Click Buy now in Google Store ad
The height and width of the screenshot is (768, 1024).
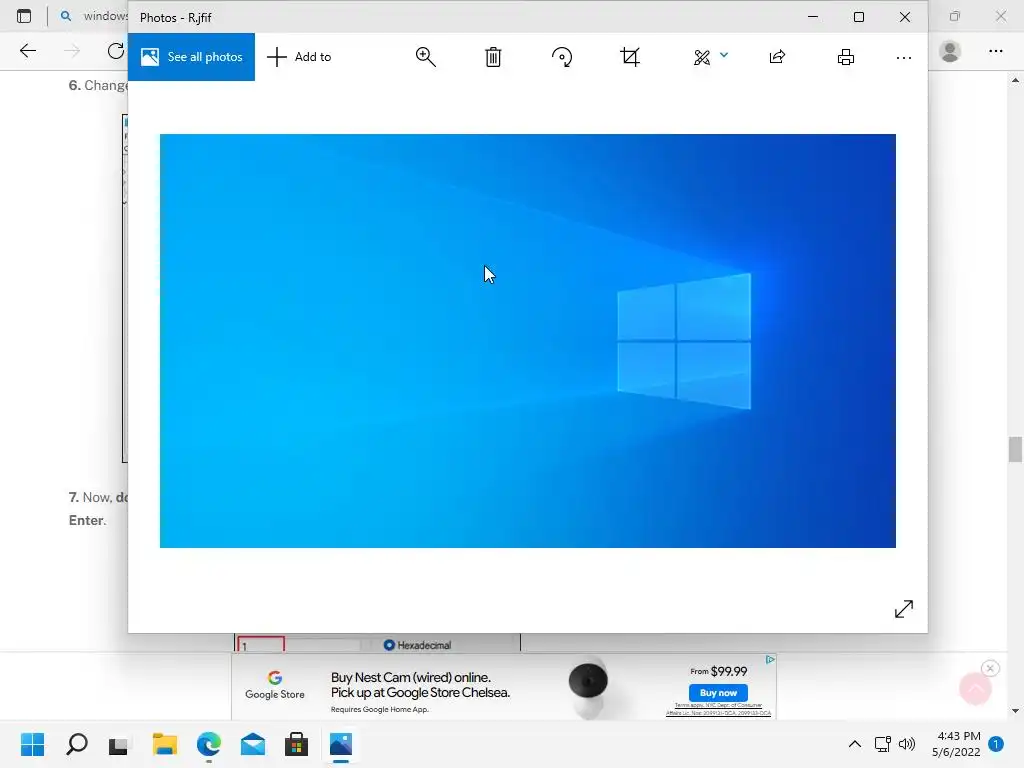coord(718,693)
